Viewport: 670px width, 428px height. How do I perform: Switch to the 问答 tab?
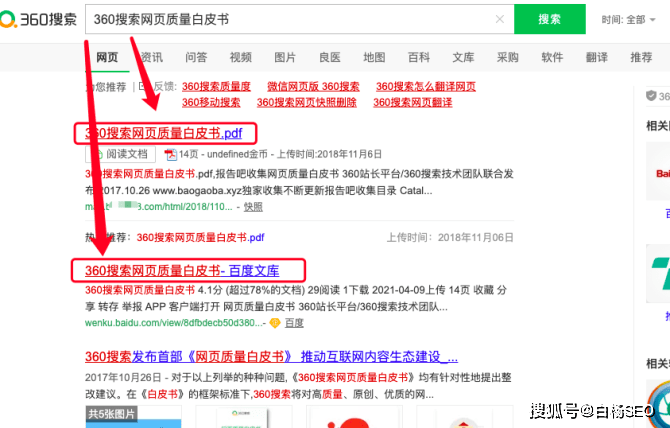196,57
